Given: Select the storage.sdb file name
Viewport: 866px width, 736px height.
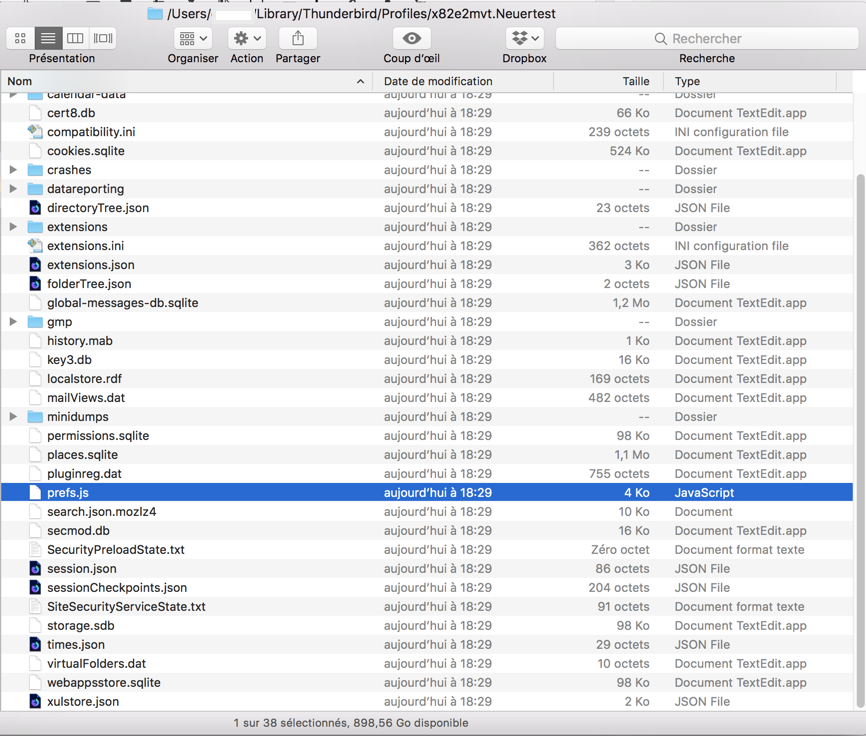Looking at the screenshot, I should (81, 626).
